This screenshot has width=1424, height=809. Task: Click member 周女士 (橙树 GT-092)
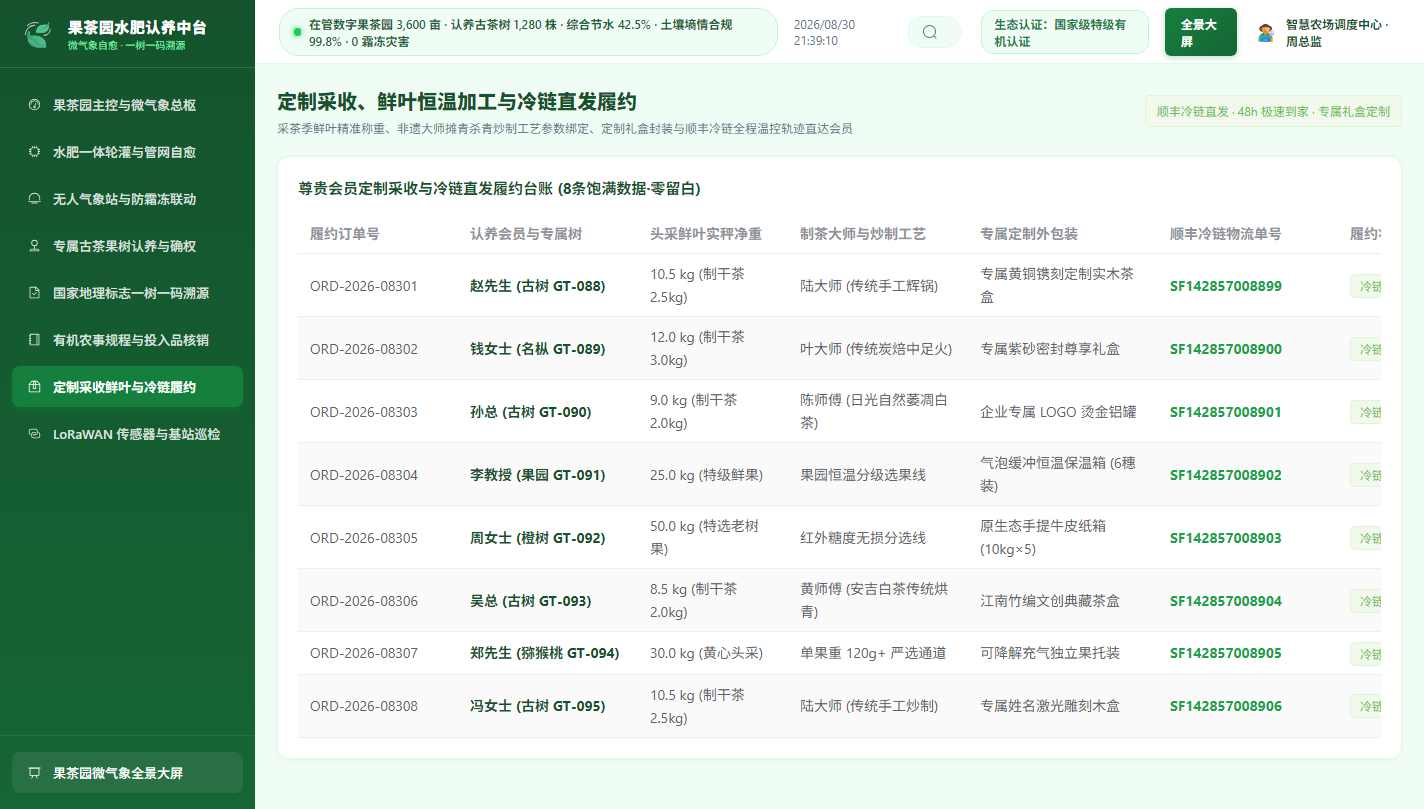(537, 538)
